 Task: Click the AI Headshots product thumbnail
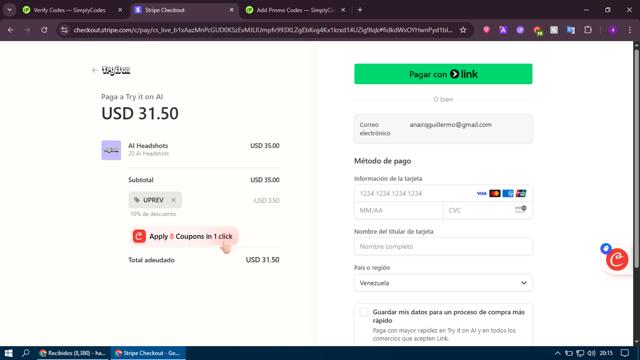(x=111, y=150)
